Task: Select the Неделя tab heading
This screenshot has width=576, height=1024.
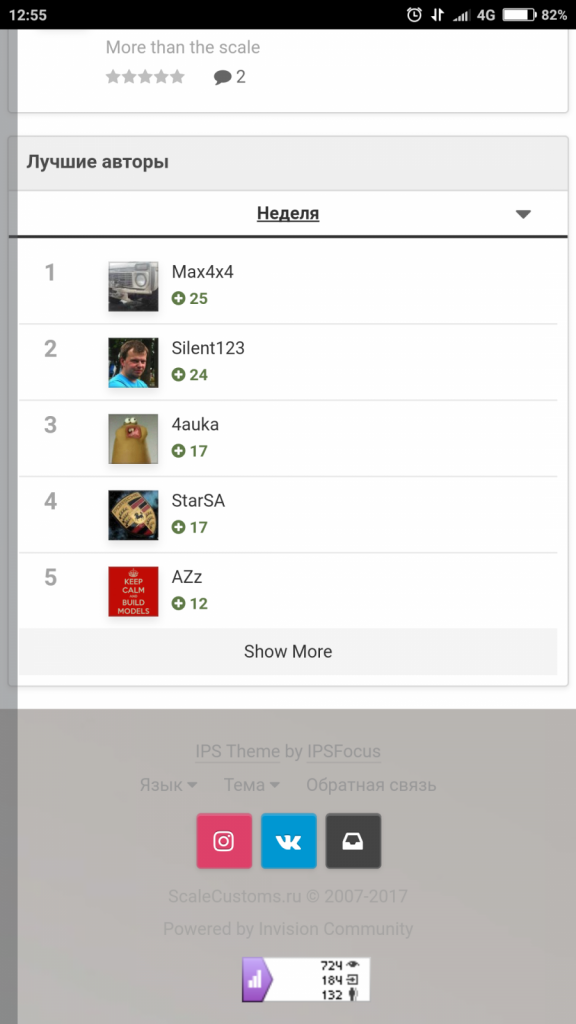Action: 288,213
